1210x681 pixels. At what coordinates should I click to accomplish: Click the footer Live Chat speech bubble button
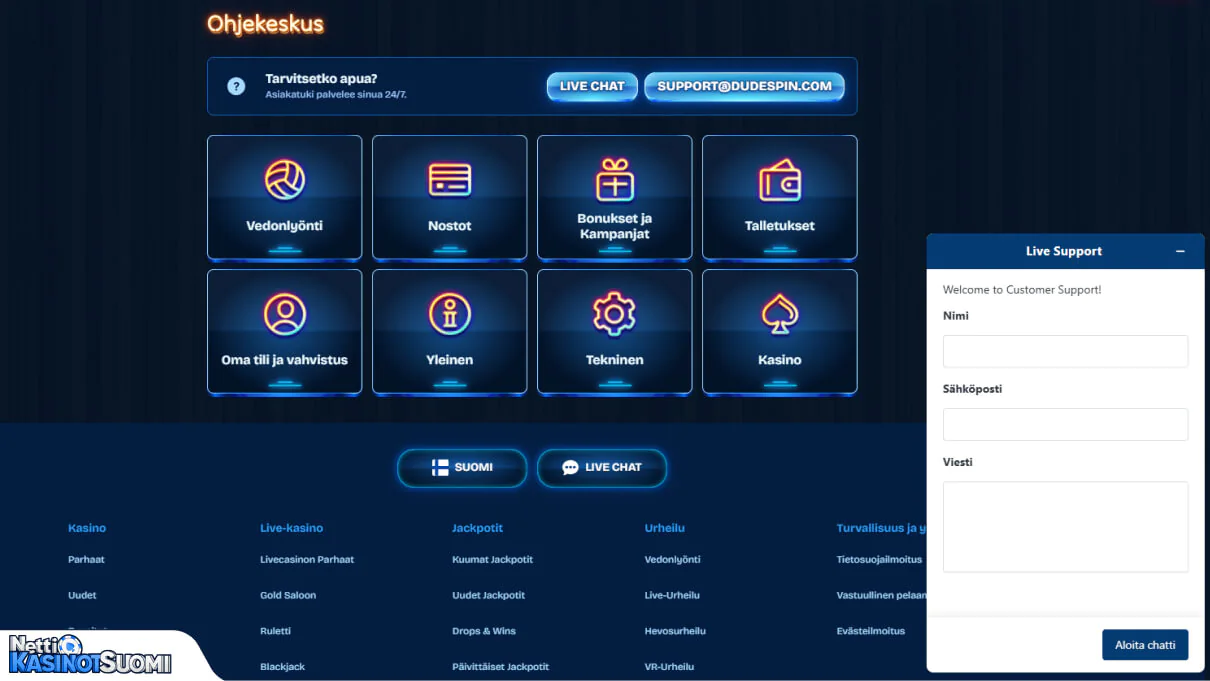point(602,467)
